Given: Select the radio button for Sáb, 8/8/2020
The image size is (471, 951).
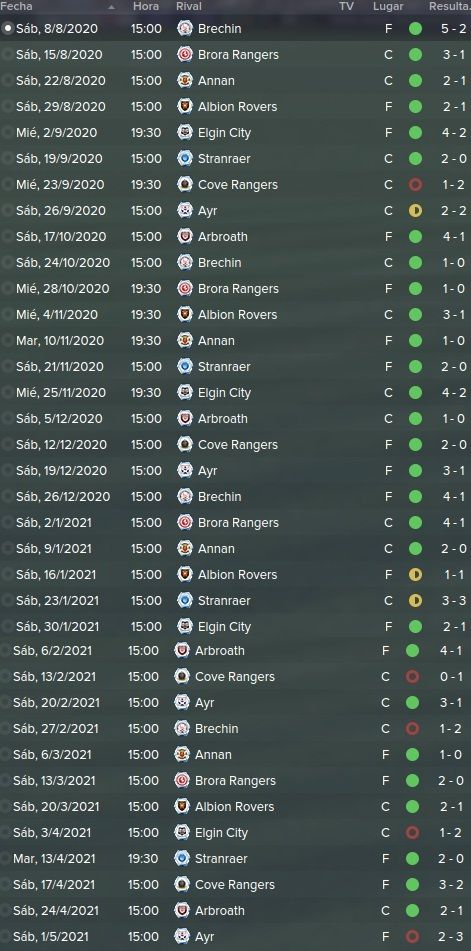Looking at the screenshot, I should pyautogui.click(x=7, y=29).
